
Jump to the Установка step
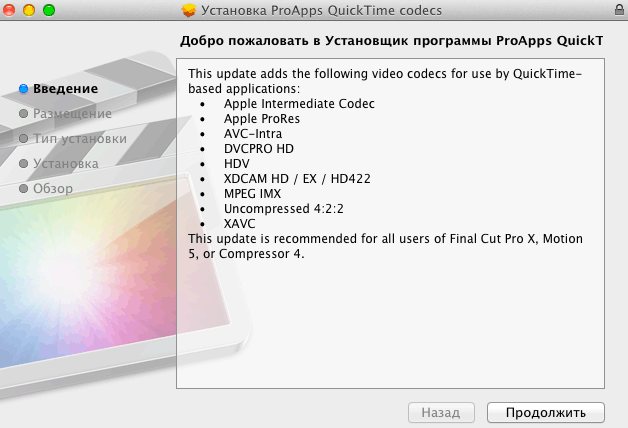[x=65, y=163]
